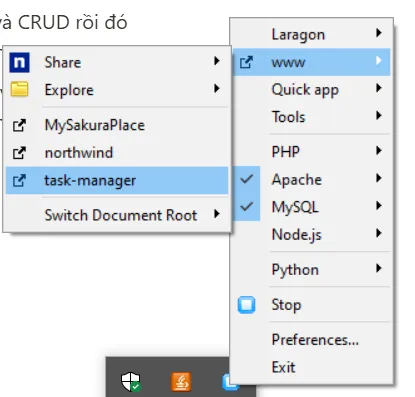Image resolution: width=415 pixels, height=397 pixels.
Task: Expand the MySQL submenu arrow
Action: tap(378, 205)
